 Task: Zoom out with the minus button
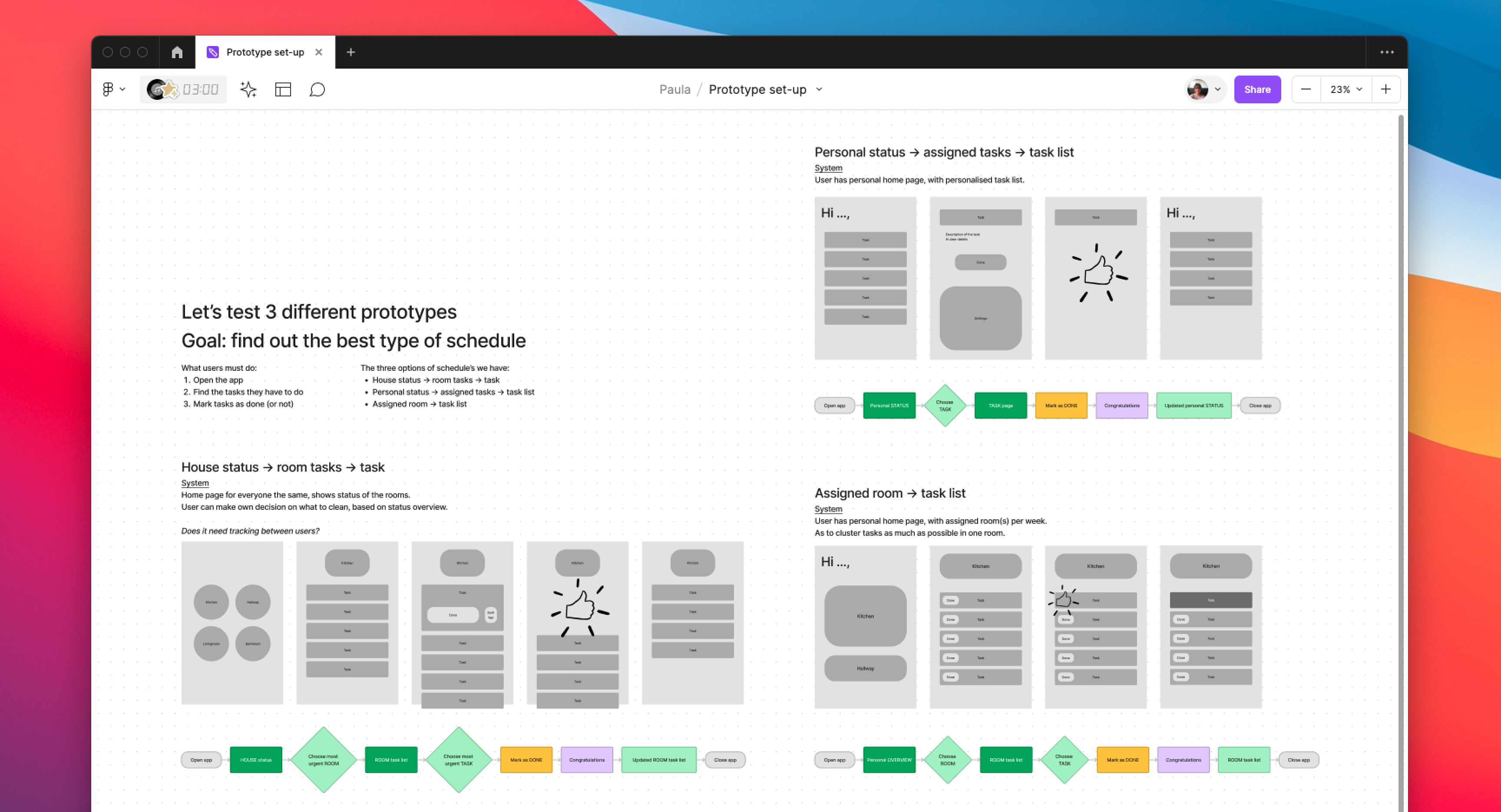1306,89
